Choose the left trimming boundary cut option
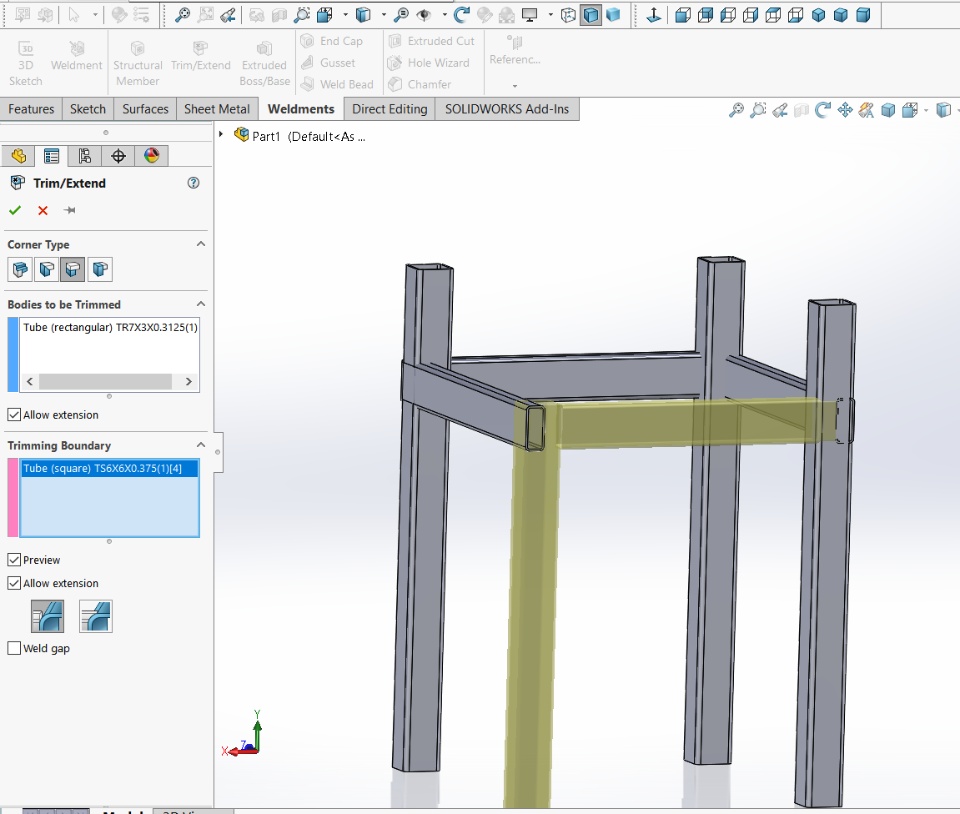The width and height of the screenshot is (960, 814). (47, 616)
